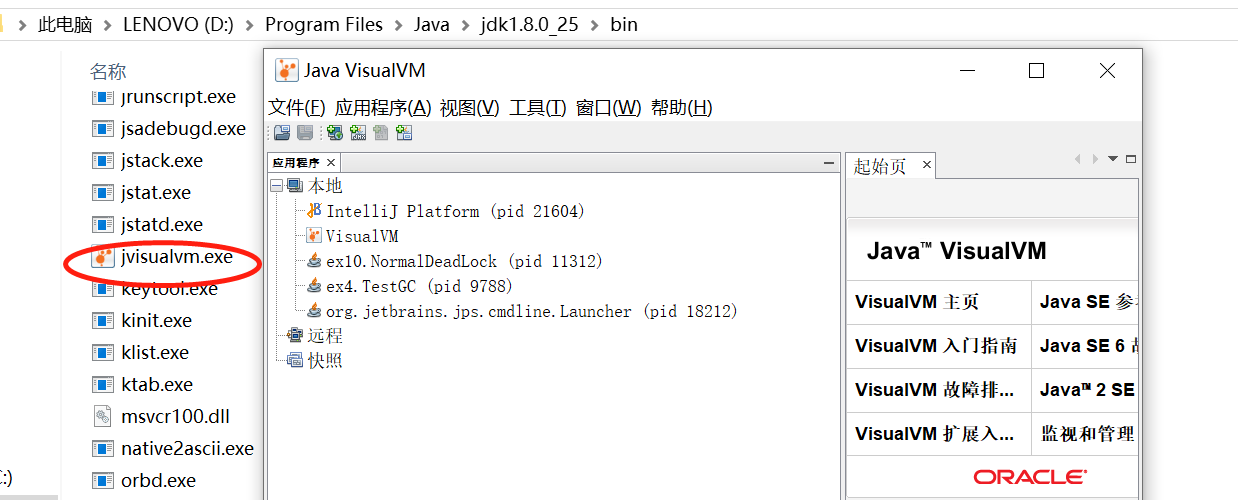Open the documents list dropdown arrow
The image size is (1238, 500).
tap(1113, 159)
